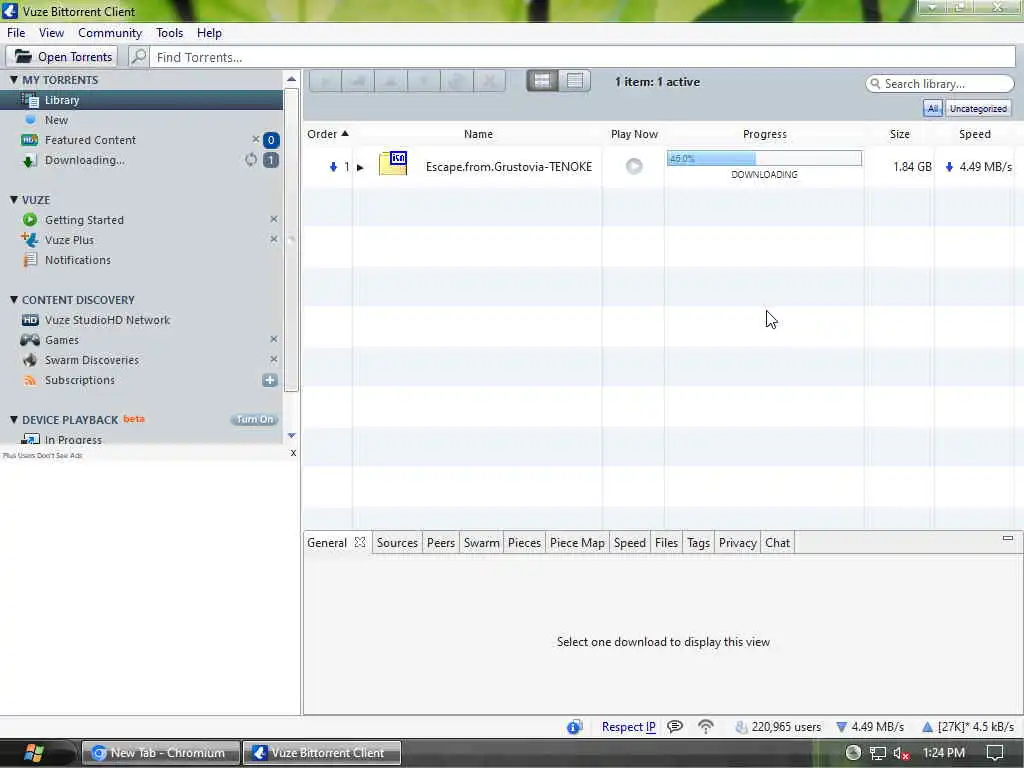Click the sidebar scroll down arrow
Image resolution: width=1024 pixels, height=768 pixels.
pos(291,436)
